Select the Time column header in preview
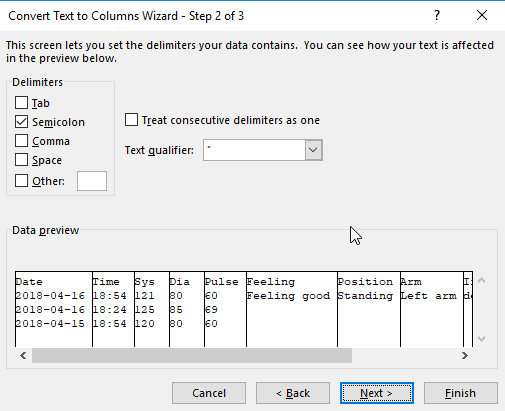The image size is (505, 411). tap(106, 282)
